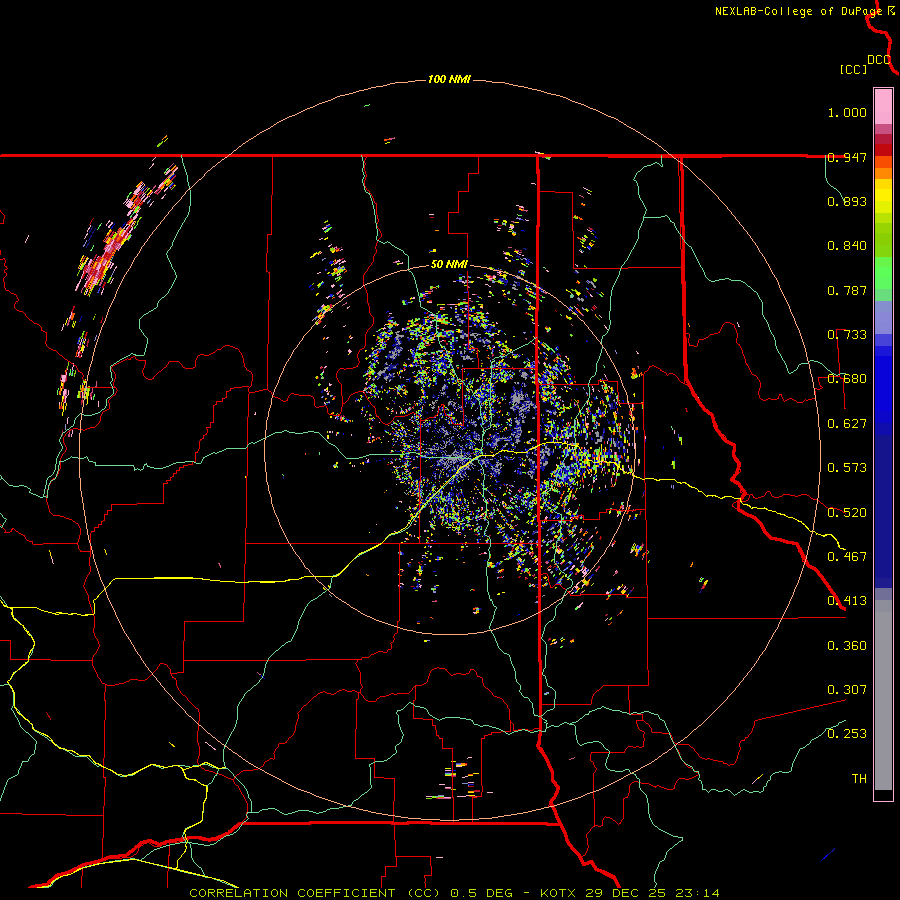The image size is (900, 900).
Task: Select the 0.360 scale value
Action: point(847,645)
